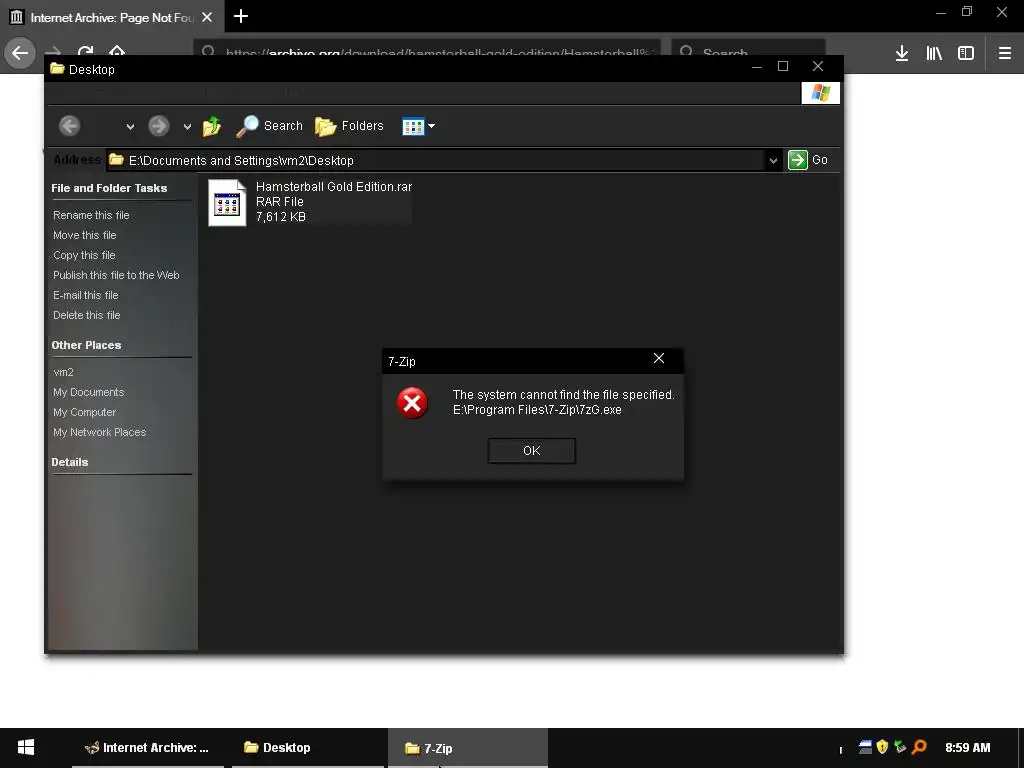Click the Go button next to address bar
Screen dimensions: 1024x768
point(808,160)
